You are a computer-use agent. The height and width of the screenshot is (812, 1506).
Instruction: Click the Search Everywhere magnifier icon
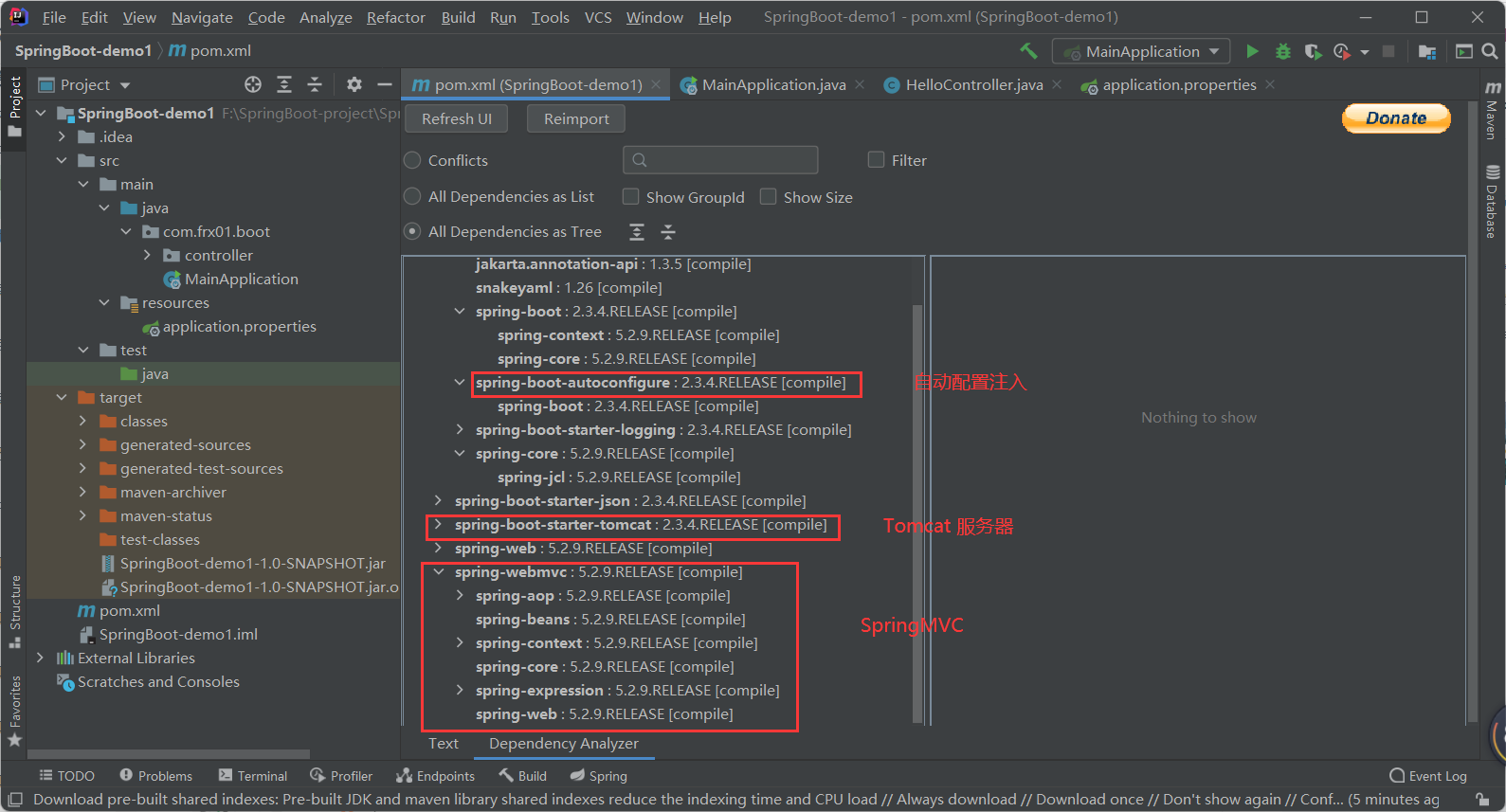tap(1490, 51)
